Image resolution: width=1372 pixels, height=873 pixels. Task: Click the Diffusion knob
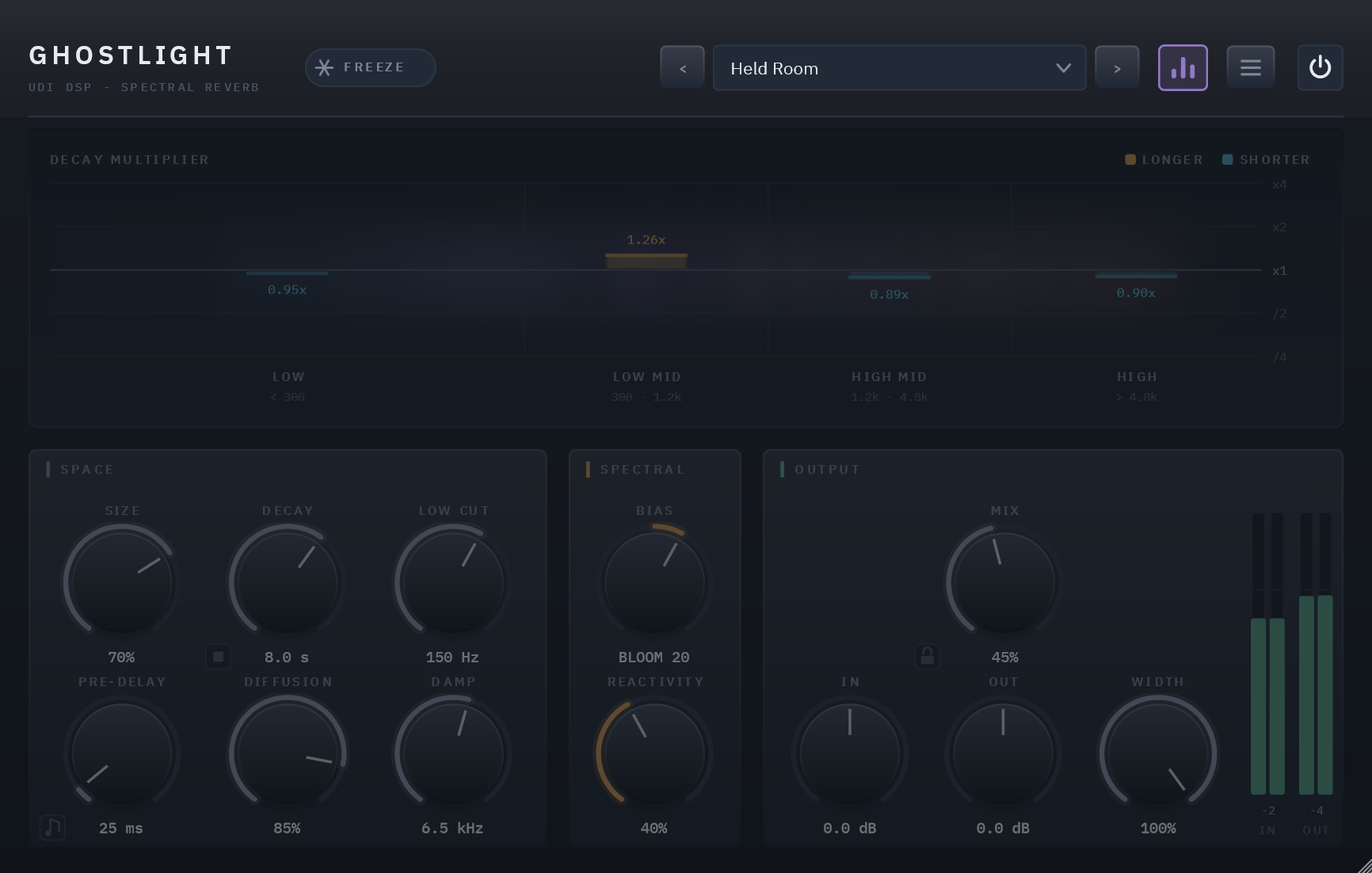coord(288,753)
